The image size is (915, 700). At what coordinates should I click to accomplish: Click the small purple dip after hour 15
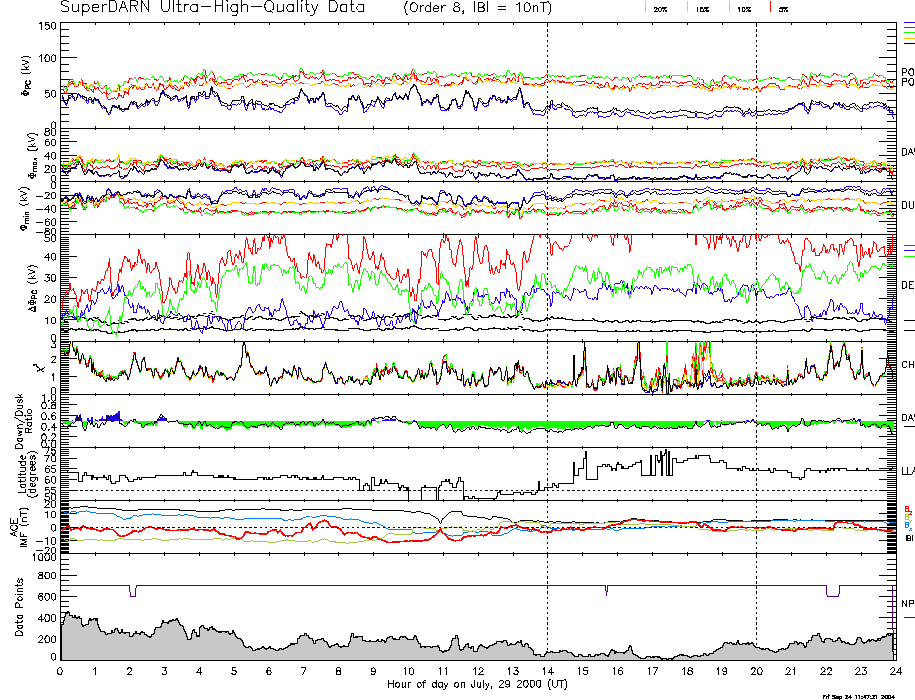(606, 590)
